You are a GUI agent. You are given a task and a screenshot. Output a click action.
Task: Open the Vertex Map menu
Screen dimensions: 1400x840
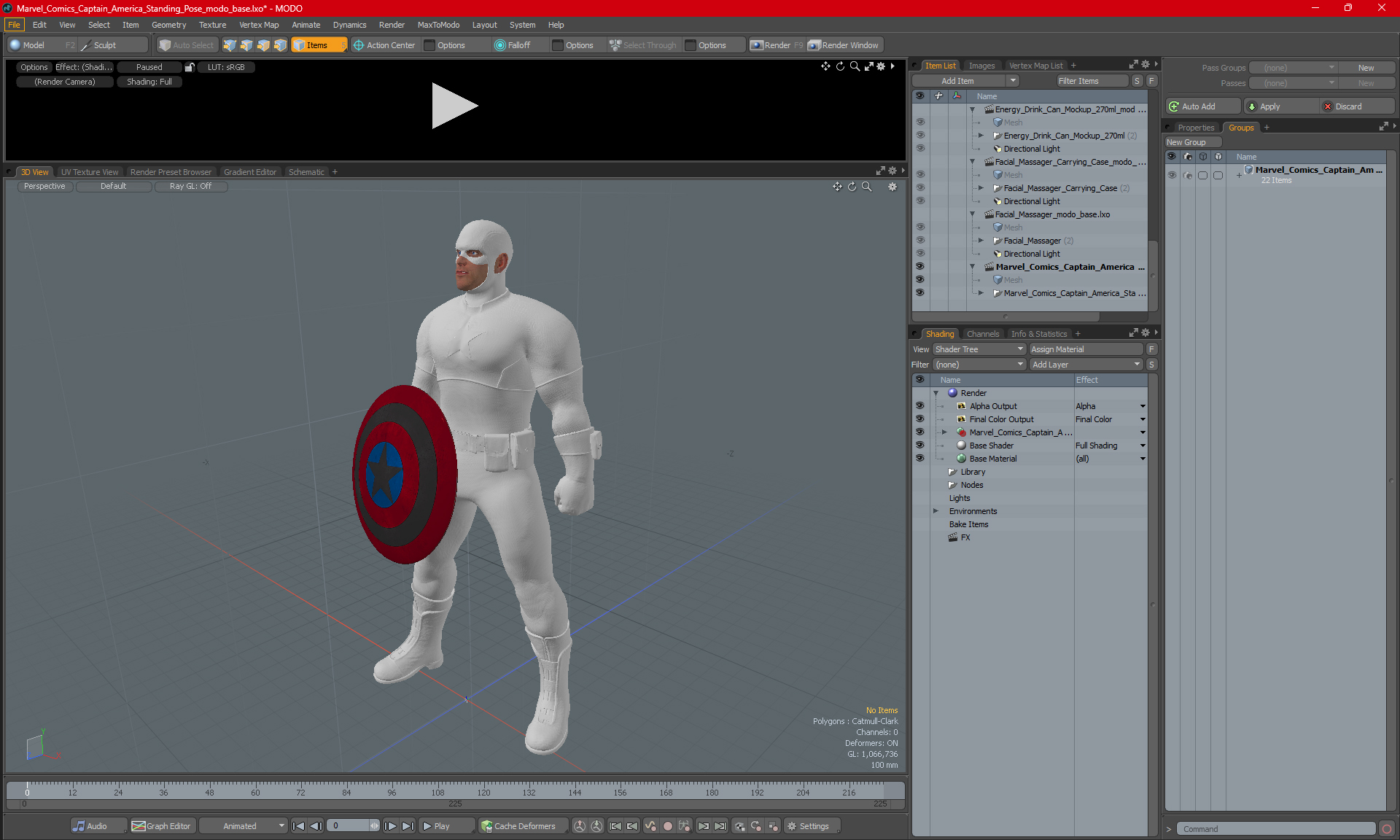(x=259, y=25)
